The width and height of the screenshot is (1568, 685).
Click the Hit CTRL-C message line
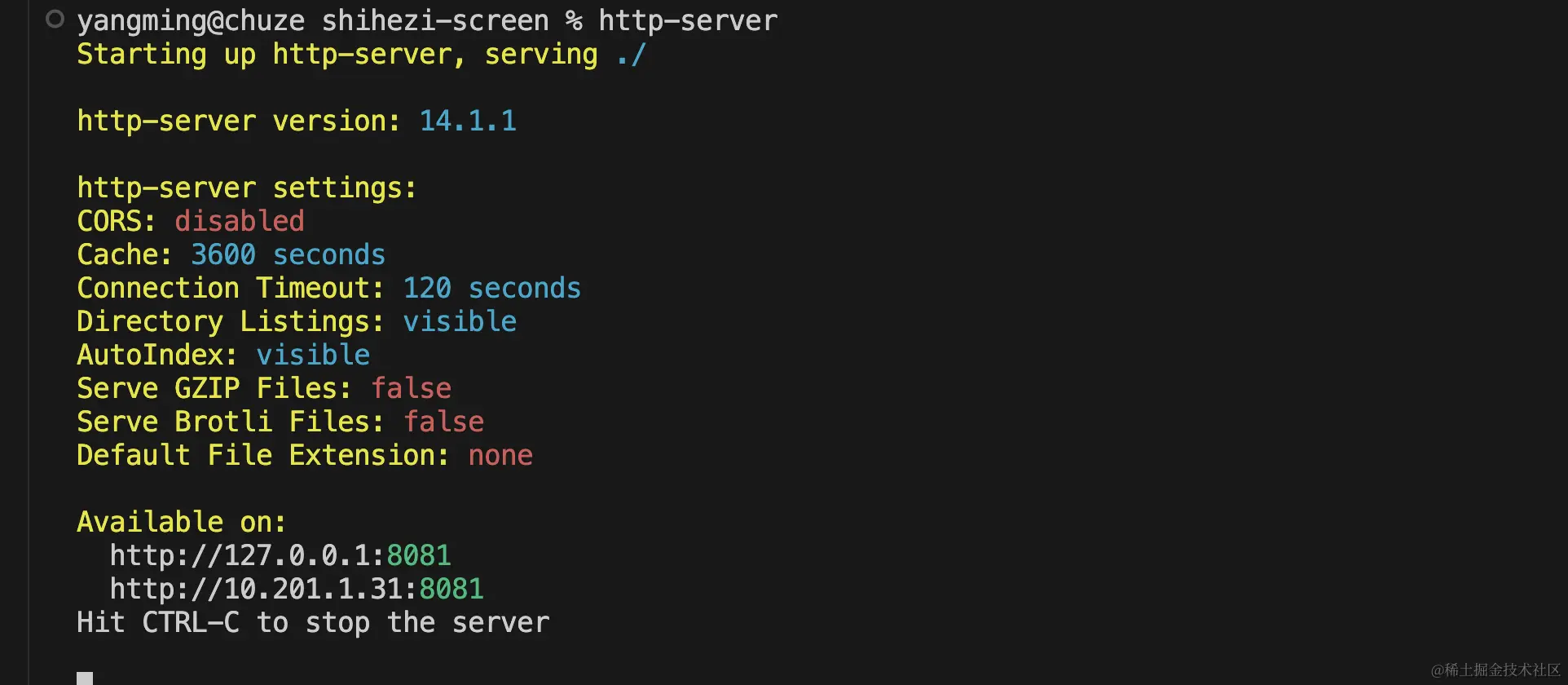point(313,622)
